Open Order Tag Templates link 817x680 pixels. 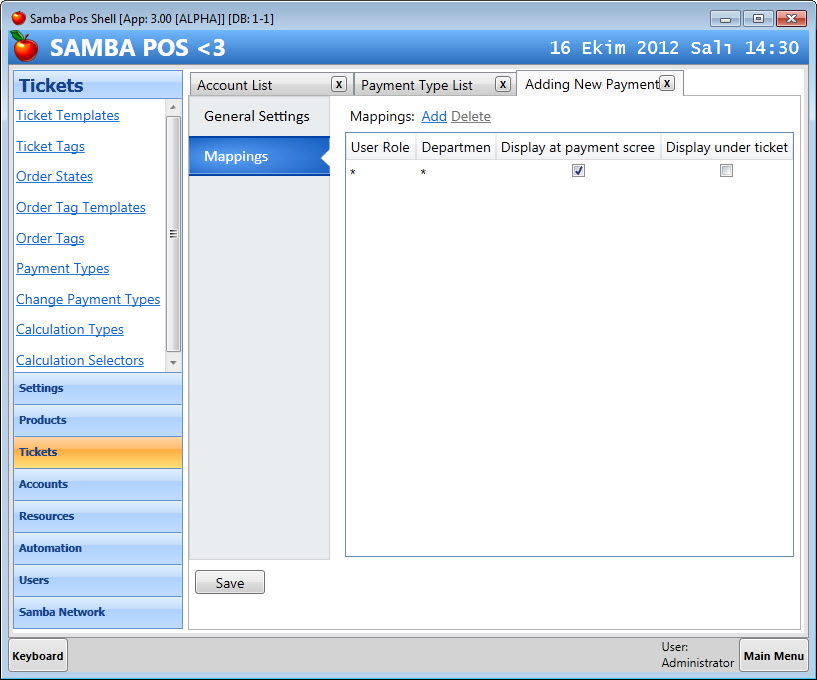pos(81,207)
